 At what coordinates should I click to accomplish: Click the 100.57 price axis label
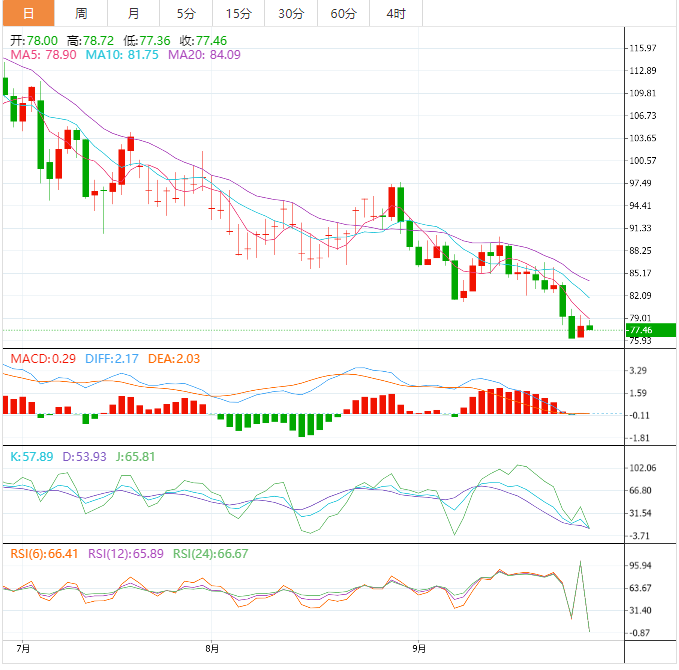643,161
